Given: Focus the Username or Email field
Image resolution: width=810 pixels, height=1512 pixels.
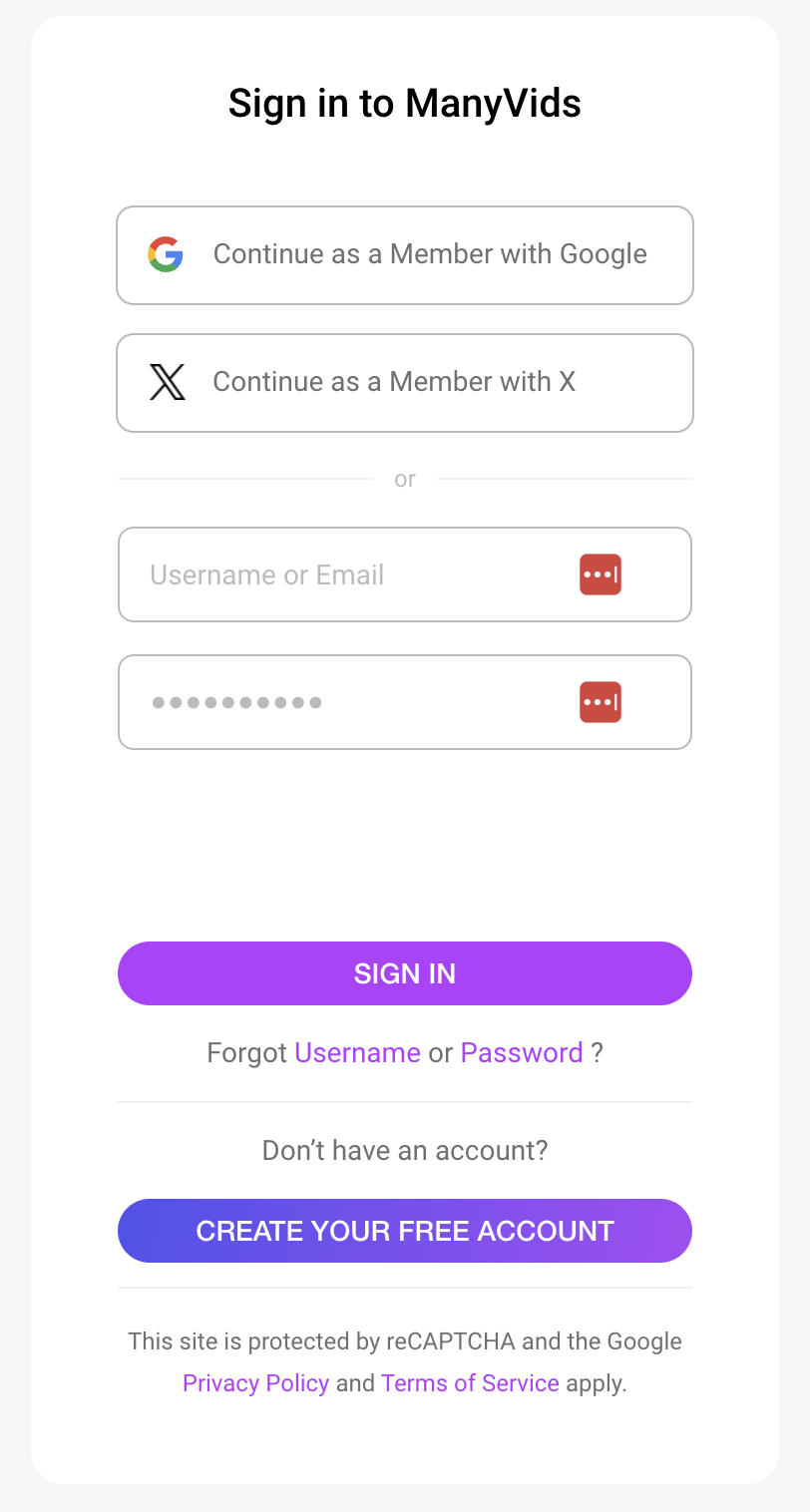Looking at the screenshot, I should pyautogui.click(x=349, y=574).
